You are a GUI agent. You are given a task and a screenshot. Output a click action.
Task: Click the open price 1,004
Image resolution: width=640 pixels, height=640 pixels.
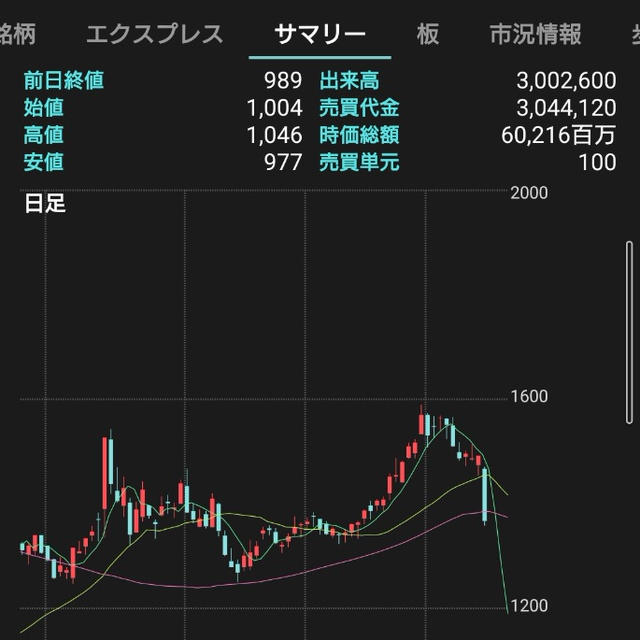(x=275, y=108)
